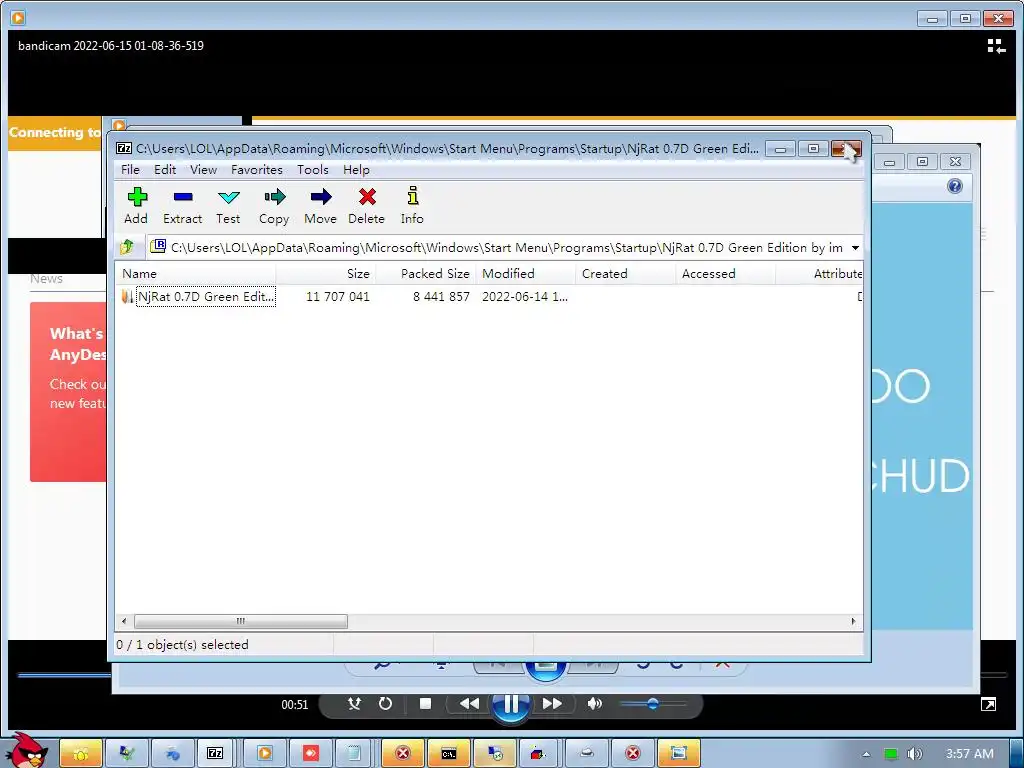
Task: Click the fast forward button in player
Action: click(x=552, y=703)
